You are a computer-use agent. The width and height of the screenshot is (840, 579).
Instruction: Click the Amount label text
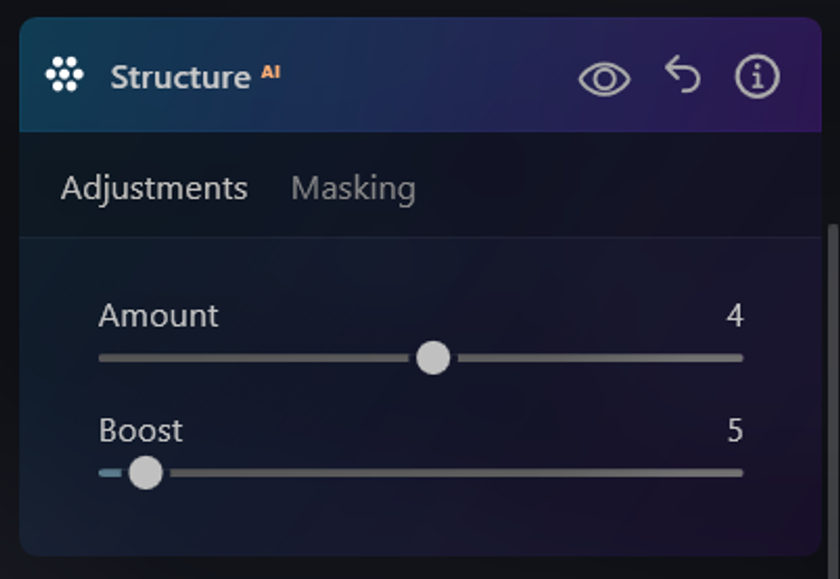(158, 315)
